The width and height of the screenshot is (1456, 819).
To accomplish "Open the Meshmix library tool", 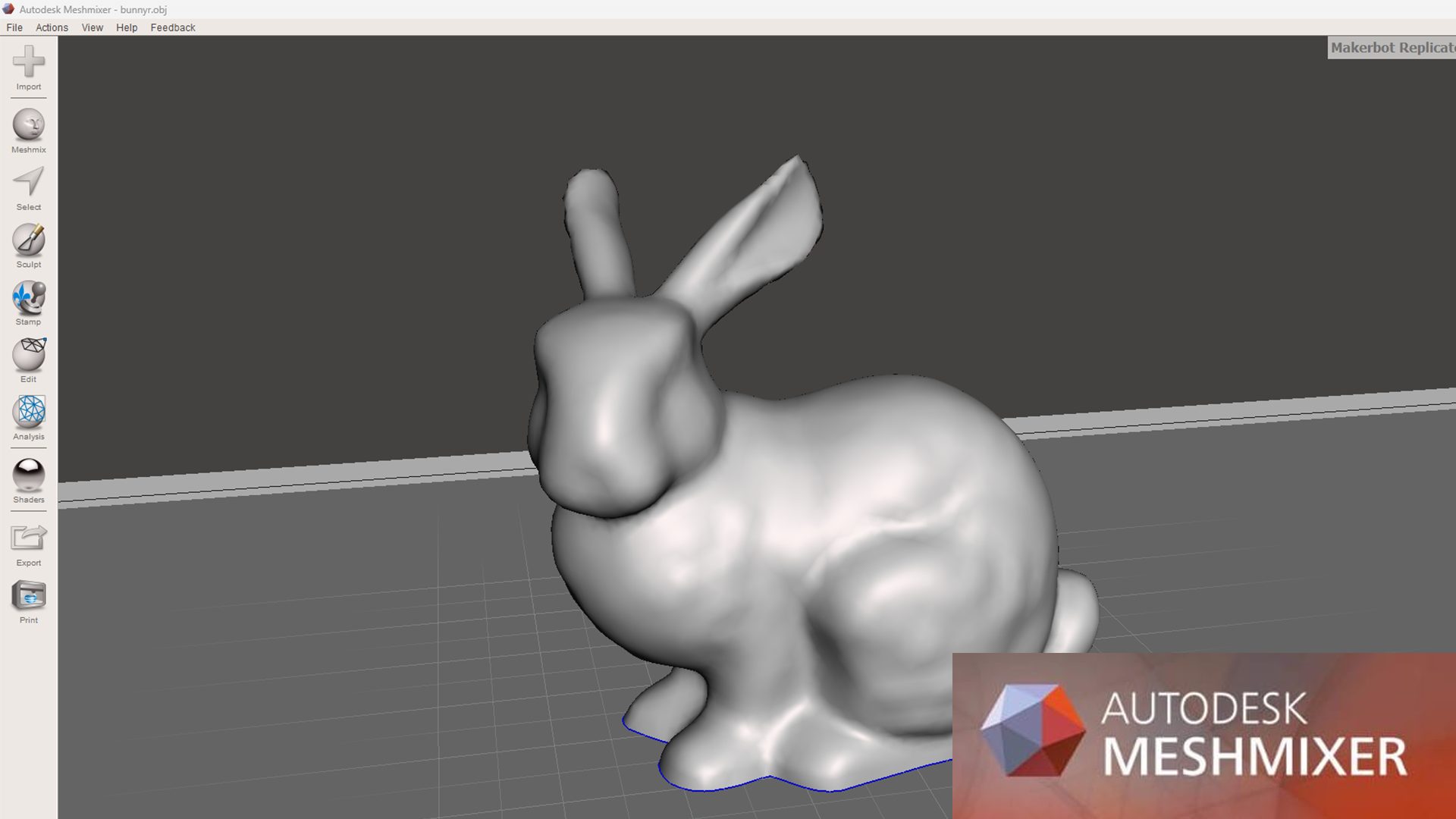I will click(28, 125).
